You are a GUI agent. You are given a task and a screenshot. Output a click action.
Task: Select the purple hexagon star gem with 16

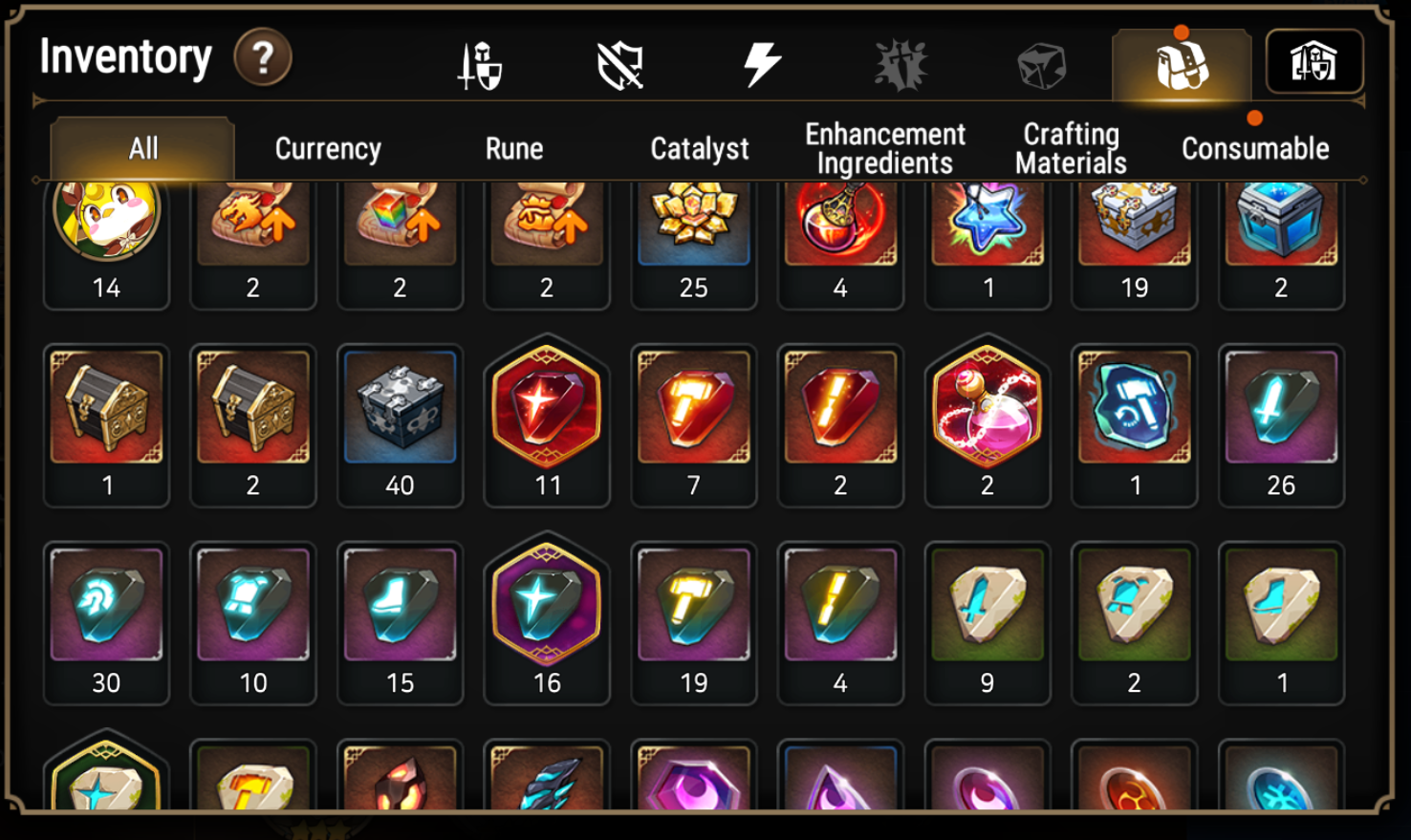(547, 618)
